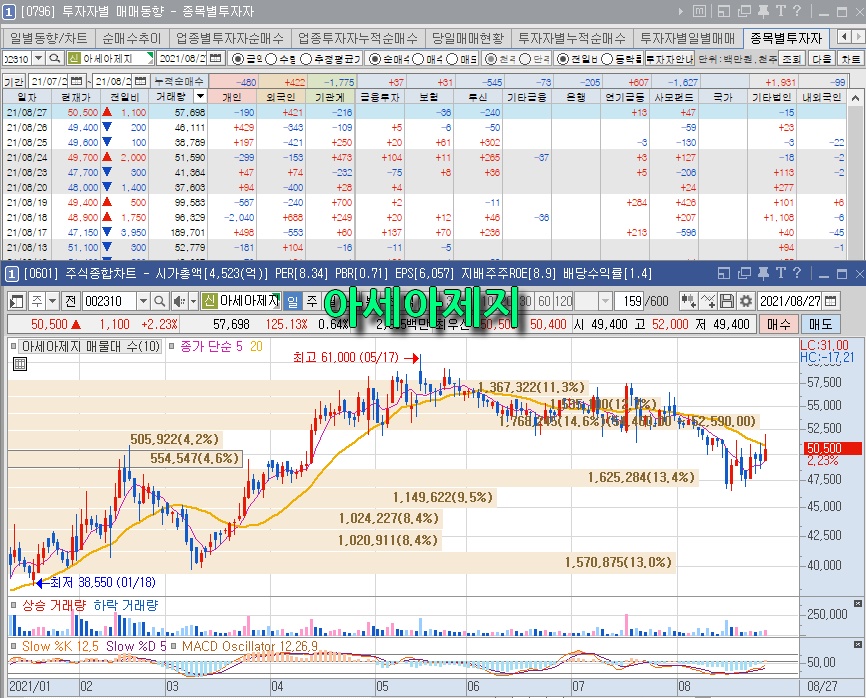Click the help question mark in the 0796 title bar
The width and height of the screenshot is (866, 698).
tap(797, 11)
